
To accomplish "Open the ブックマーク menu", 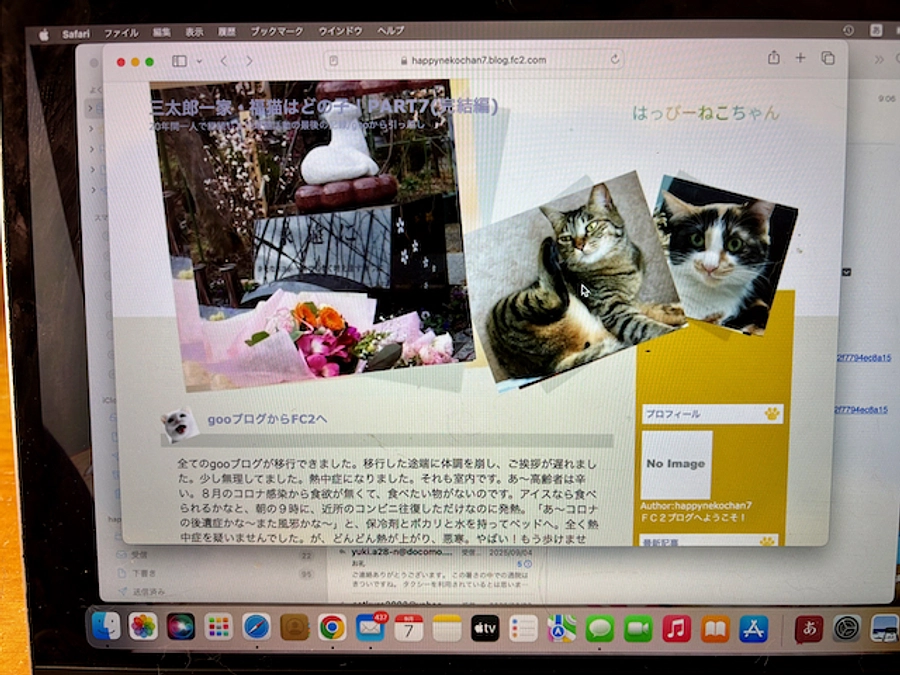I will 277,32.
